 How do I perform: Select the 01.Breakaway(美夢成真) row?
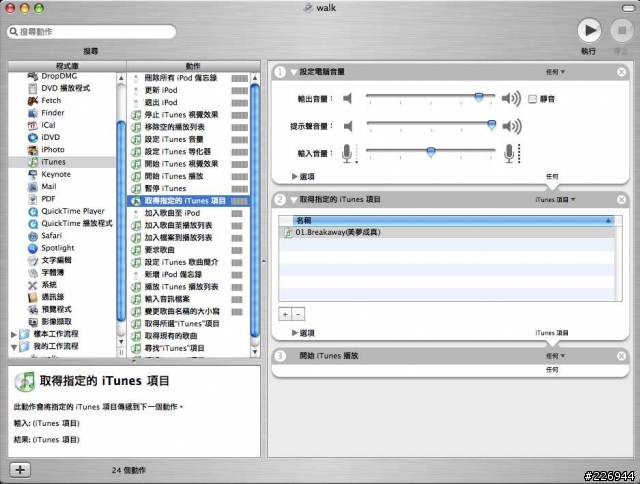(447, 233)
